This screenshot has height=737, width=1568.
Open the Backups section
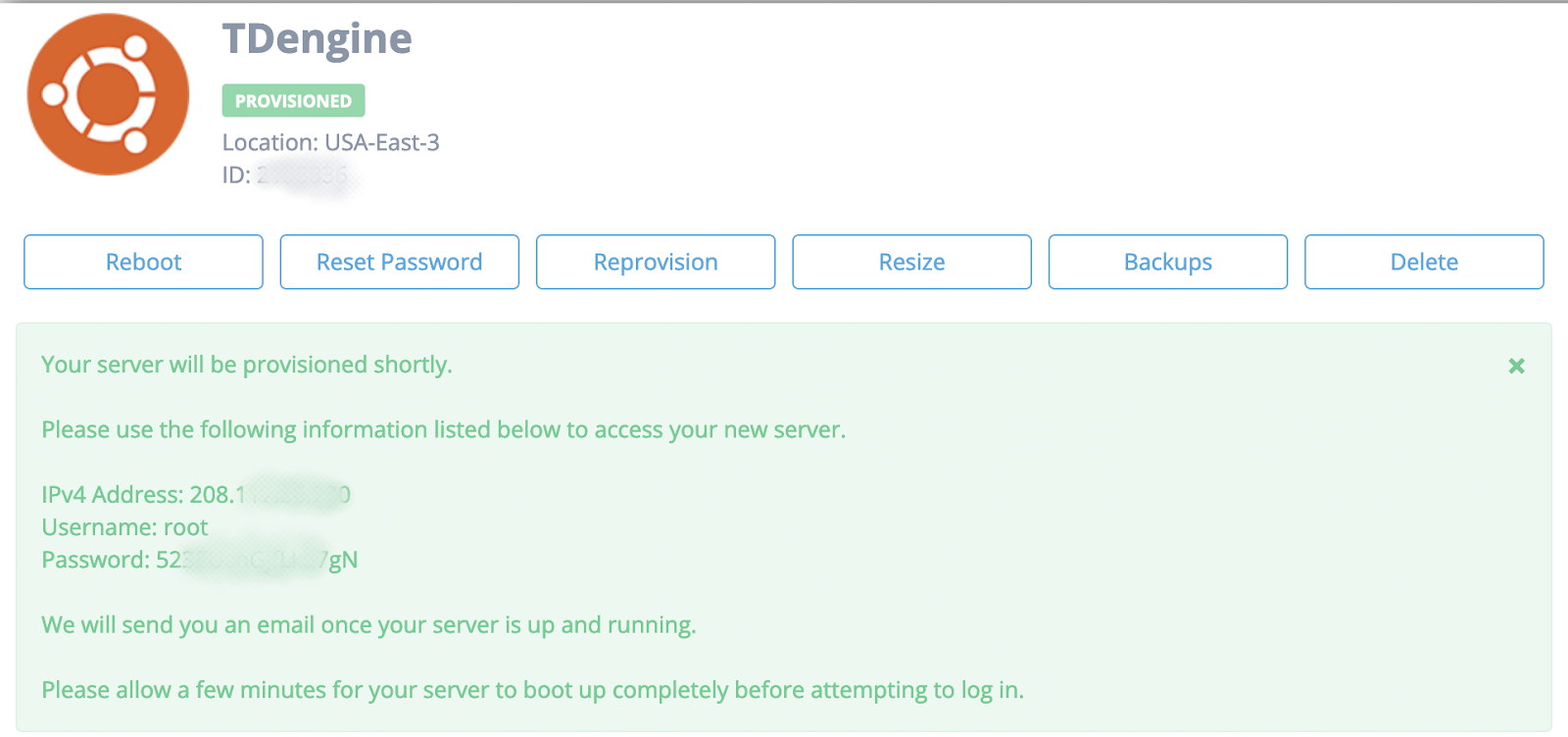1167,262
